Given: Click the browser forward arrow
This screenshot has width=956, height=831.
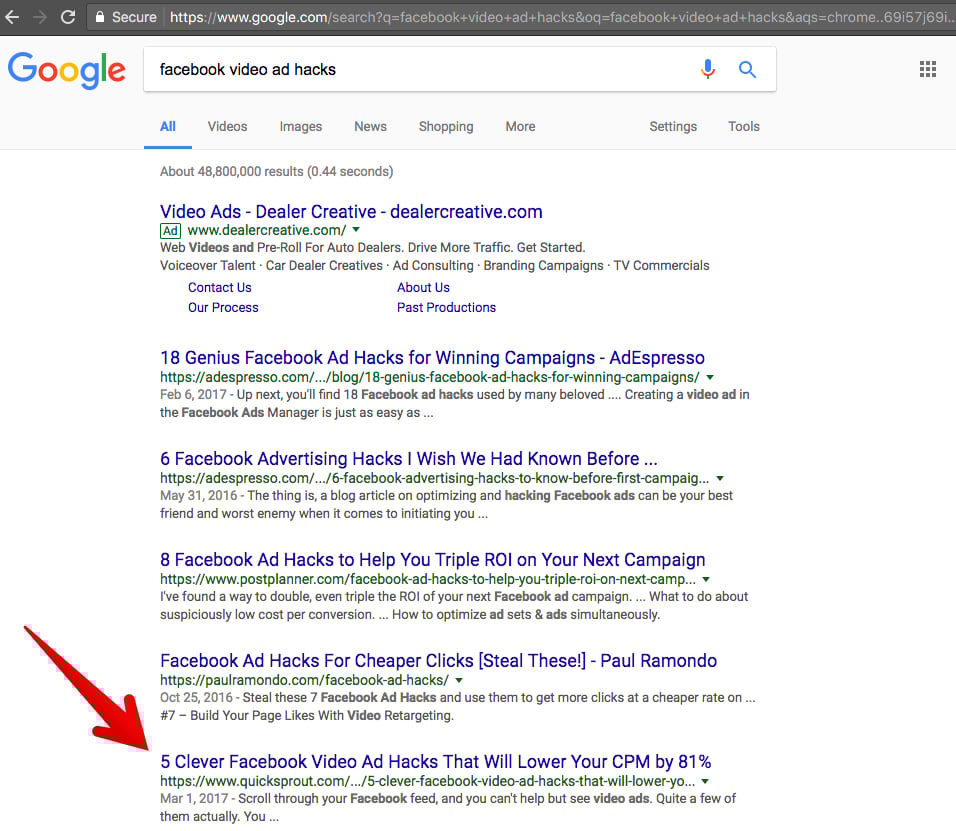Looking at the screenshot, I should click(x=40, y=17).
